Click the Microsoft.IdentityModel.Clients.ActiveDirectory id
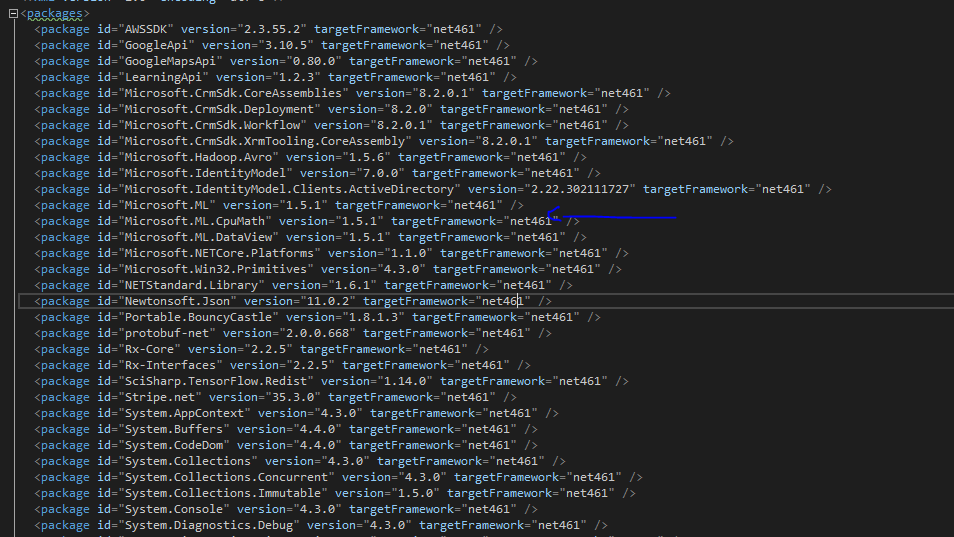954x537 pixels. click(x=289, y=189)
